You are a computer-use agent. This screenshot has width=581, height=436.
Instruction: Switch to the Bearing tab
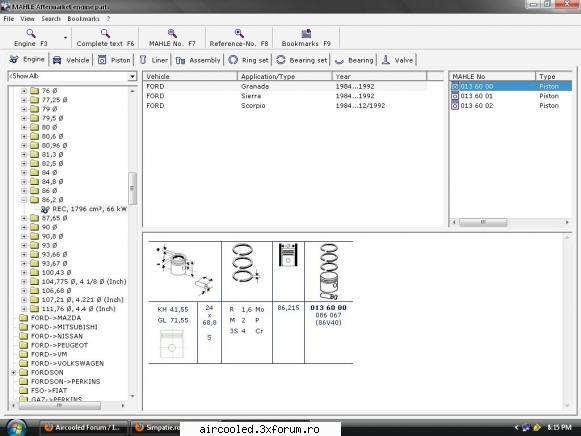point(353,60)
